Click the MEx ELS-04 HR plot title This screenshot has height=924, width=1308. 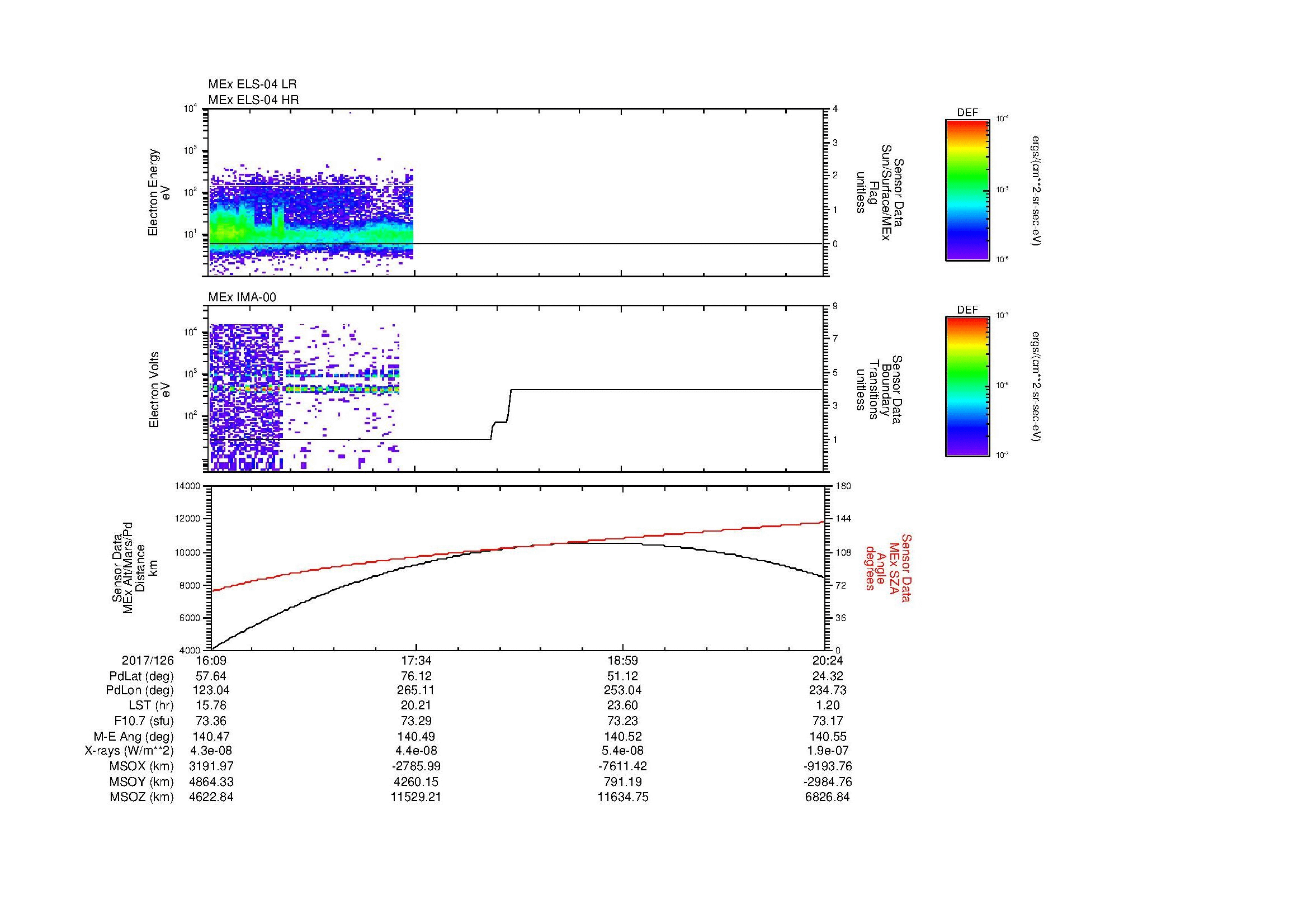253,99
